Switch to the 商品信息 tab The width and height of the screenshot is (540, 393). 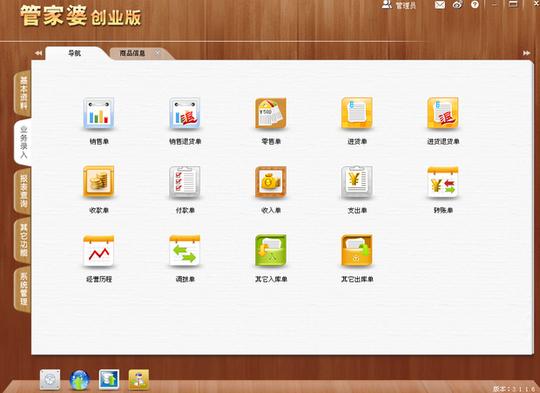click(x=132, y=53)
